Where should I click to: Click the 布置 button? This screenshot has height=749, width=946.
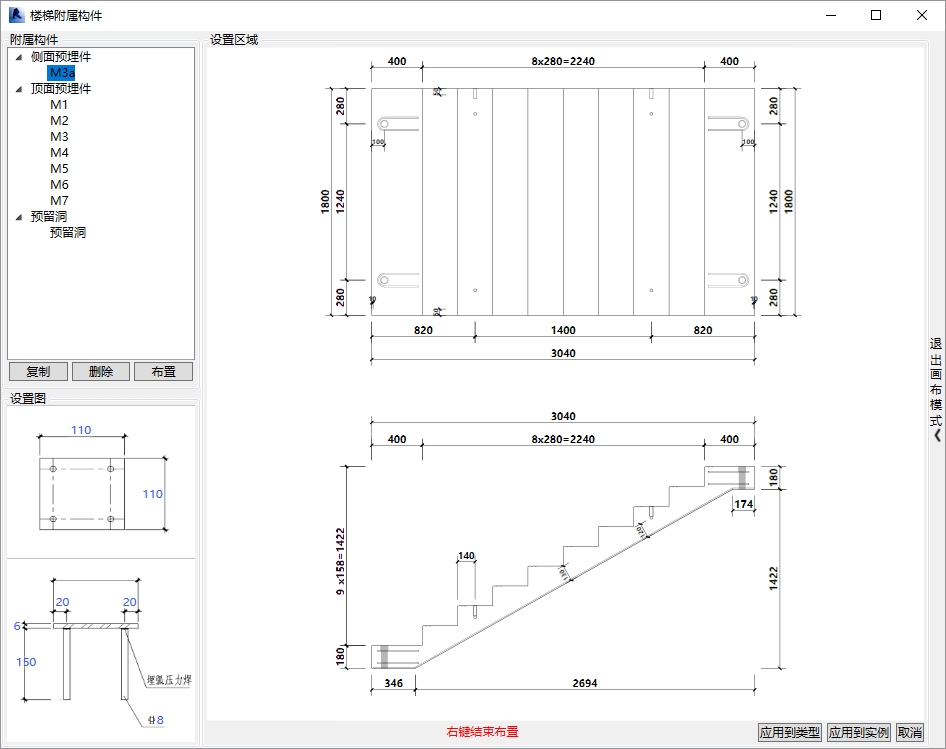coord(163,372)
